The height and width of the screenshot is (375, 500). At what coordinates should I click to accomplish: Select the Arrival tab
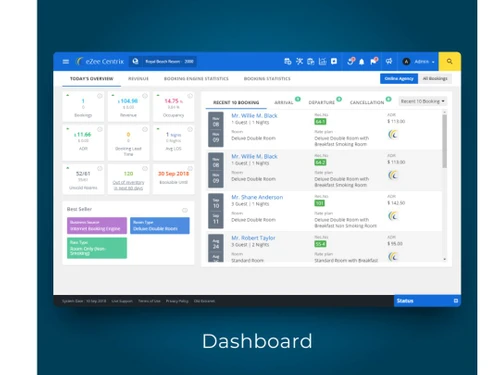tap(284, 102)
